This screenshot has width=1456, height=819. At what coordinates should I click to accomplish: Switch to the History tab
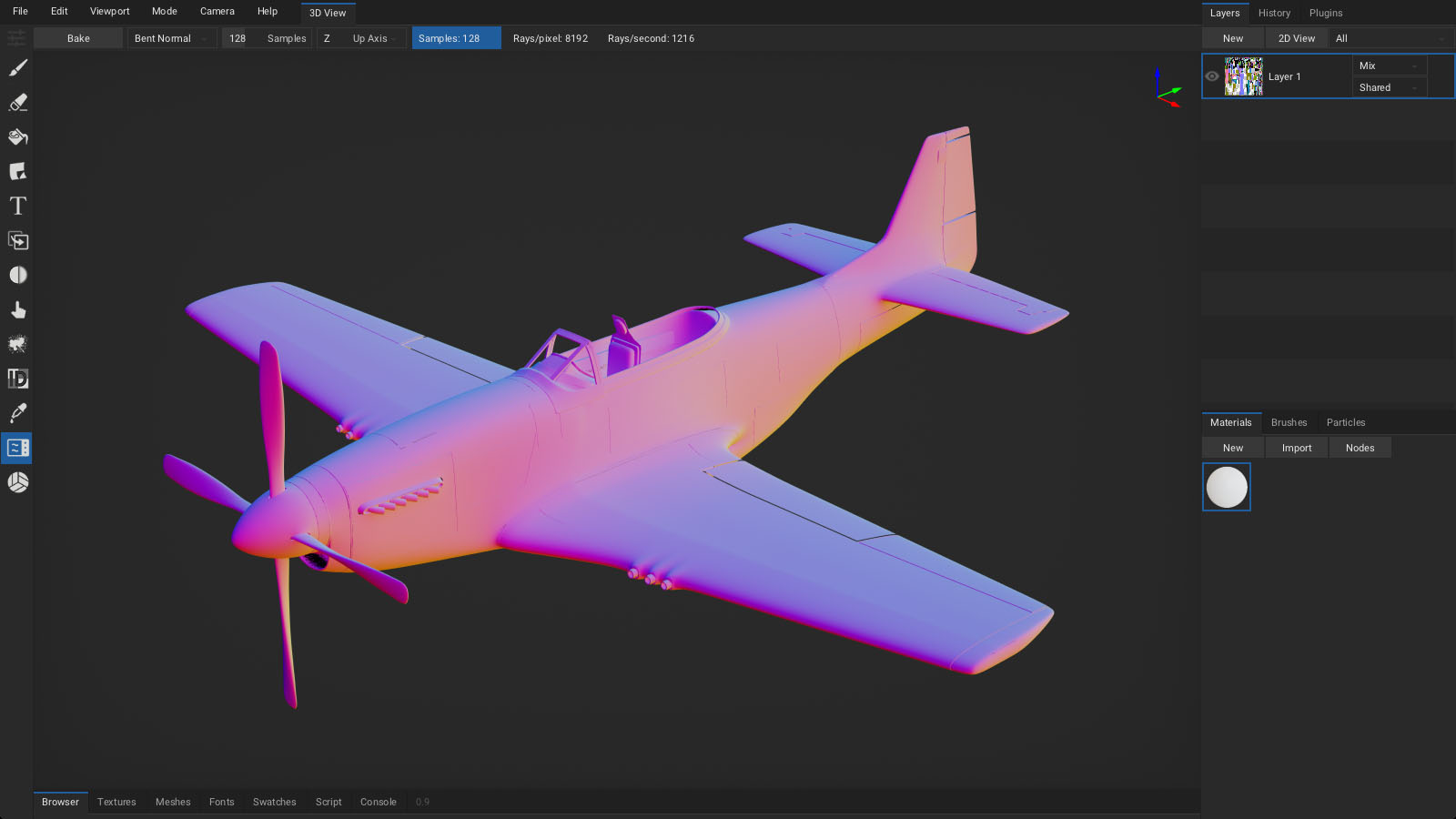[x=1274, y=13]
